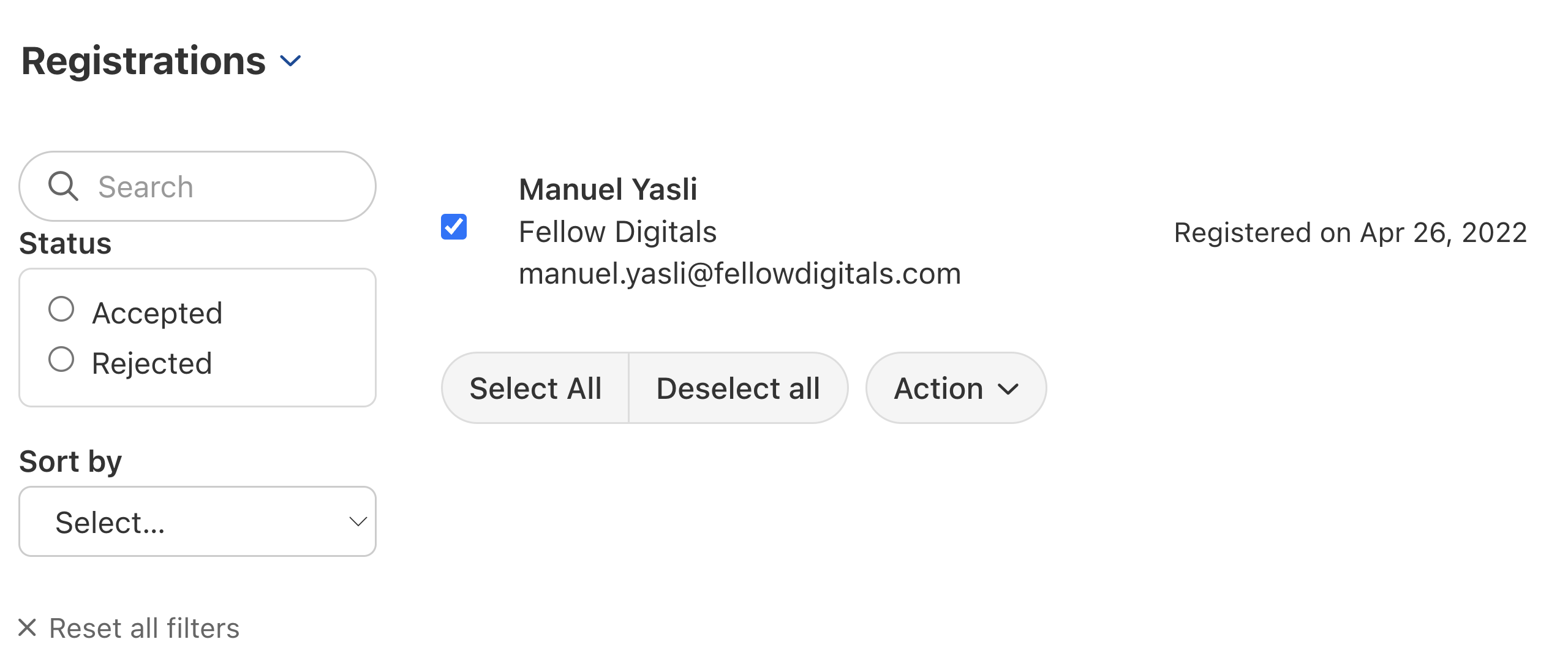Viewport: 1568px width, 658px height.
Task: Open the Sort by Select dropdown
Action: [197, 521]
